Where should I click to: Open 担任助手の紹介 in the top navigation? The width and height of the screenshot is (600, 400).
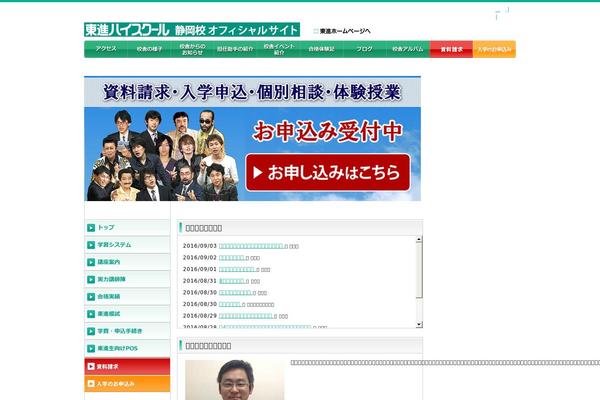tap(235, 49)
